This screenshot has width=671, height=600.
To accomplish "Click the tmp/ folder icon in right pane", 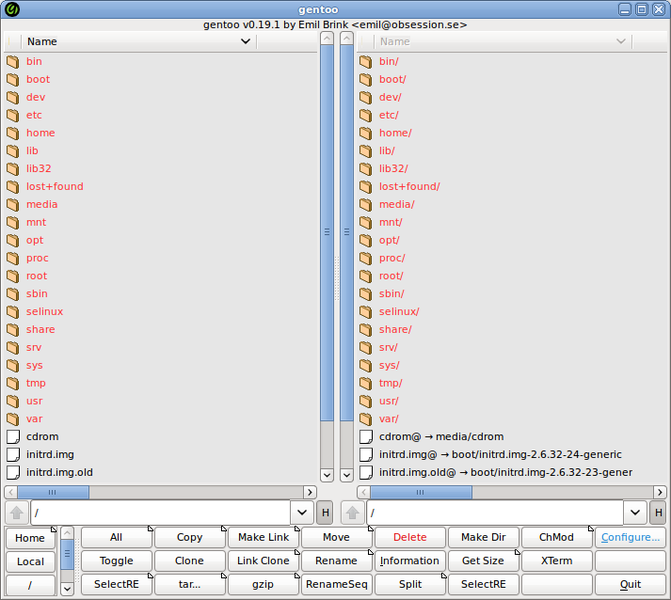I will click(x=366, y=383).
